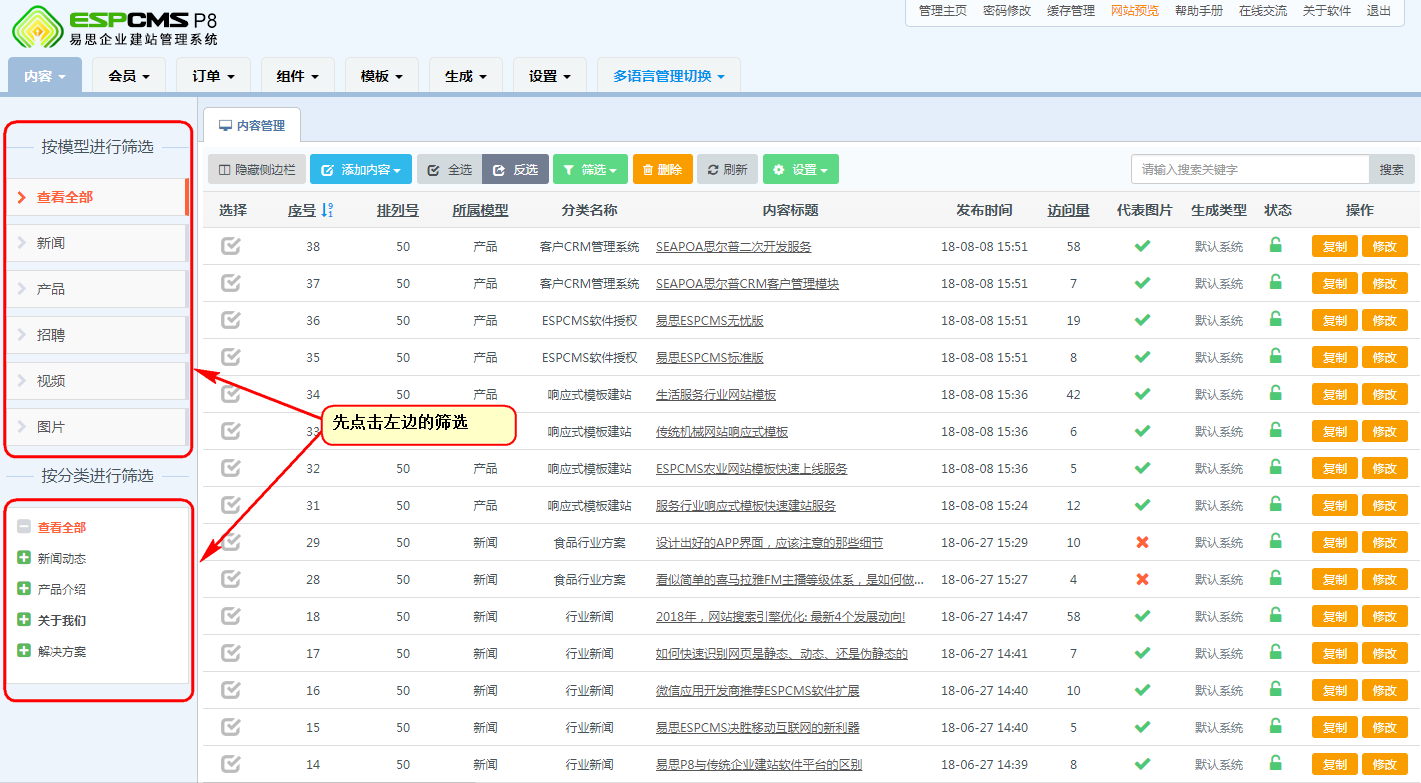Open the green 设置 toolbar dropdown
1421x783 pixels.
click(800, 169)
